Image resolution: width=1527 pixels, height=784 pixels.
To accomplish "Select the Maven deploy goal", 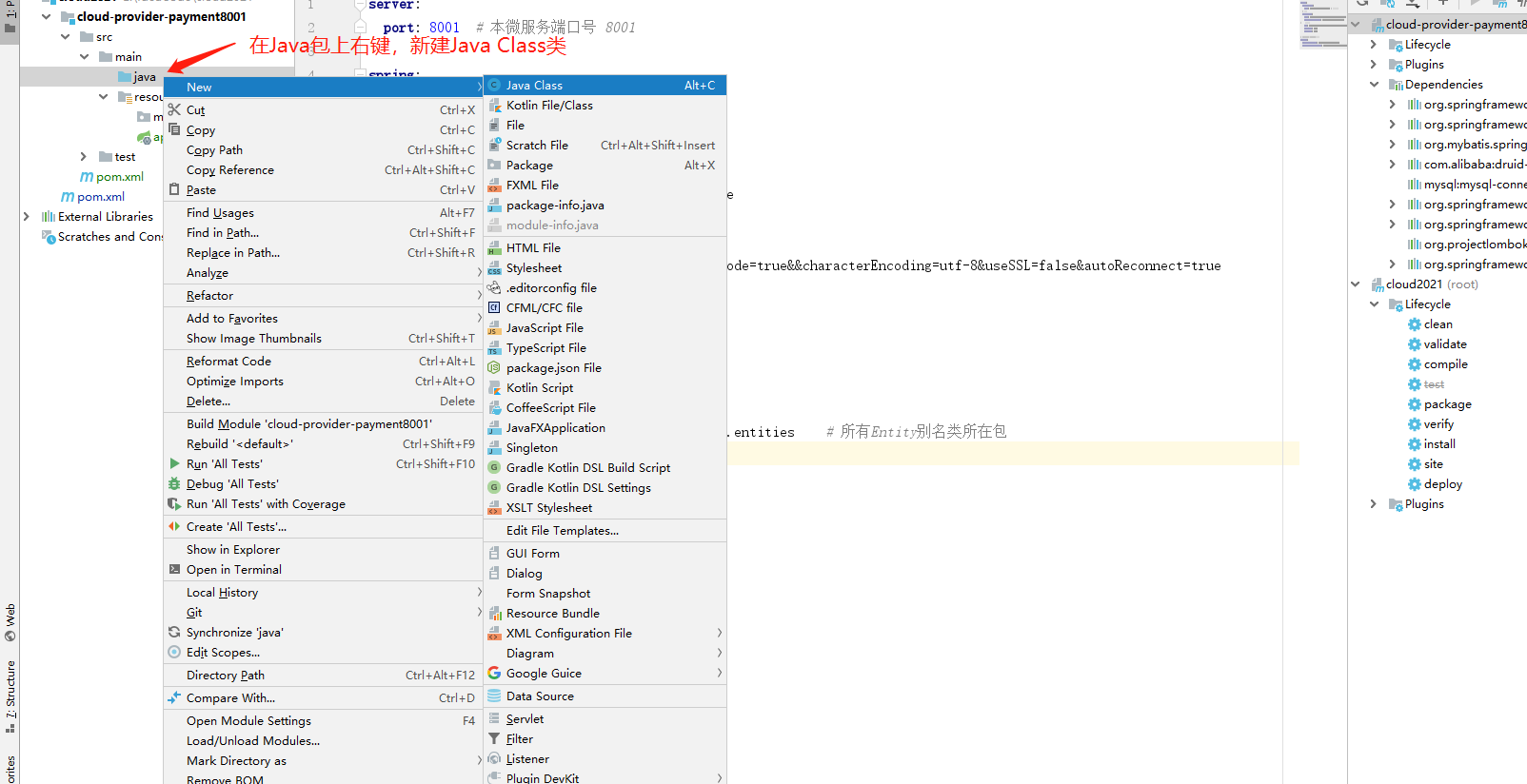I will tap(1442, 484).
